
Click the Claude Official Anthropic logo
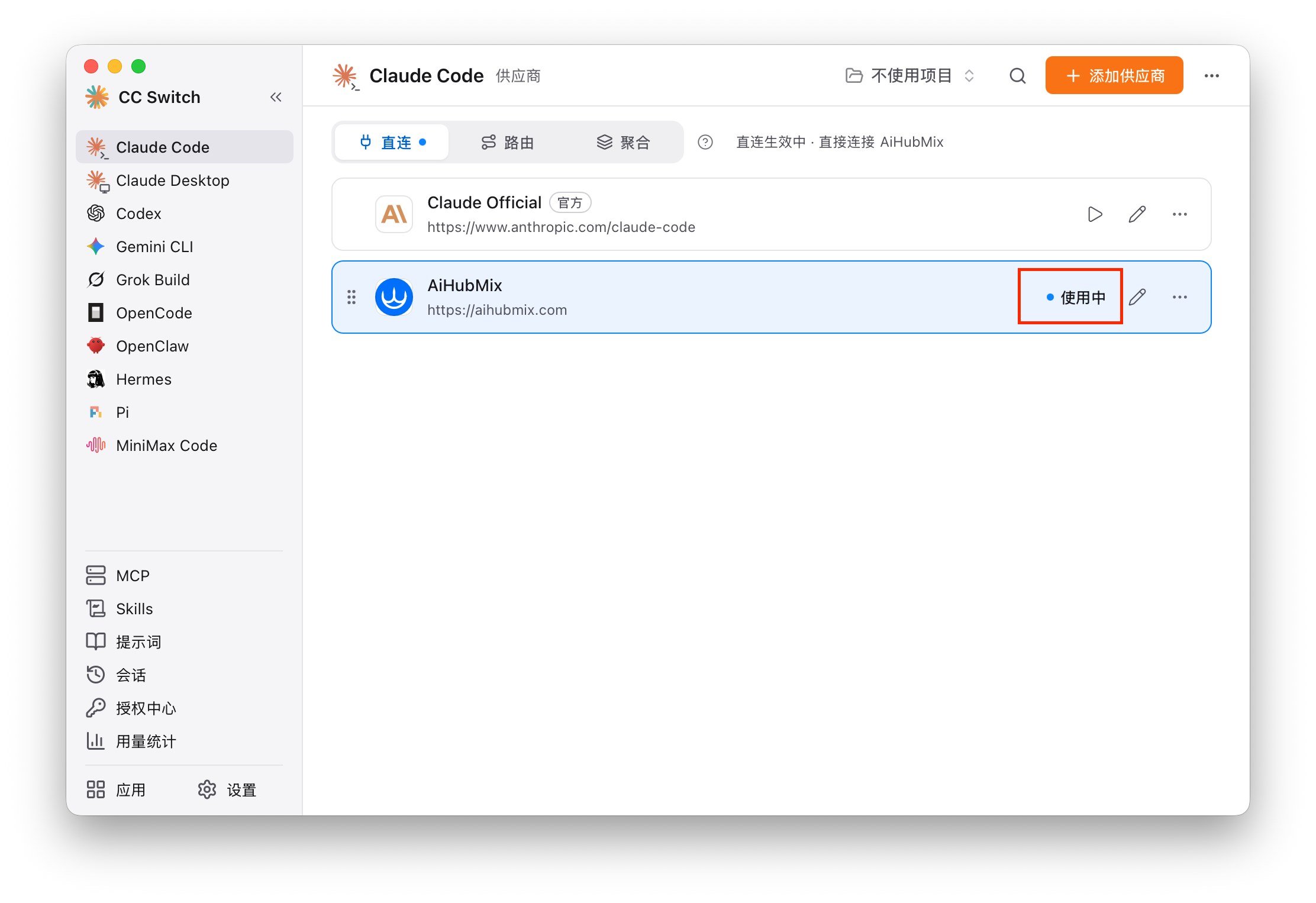pos(394,214)
